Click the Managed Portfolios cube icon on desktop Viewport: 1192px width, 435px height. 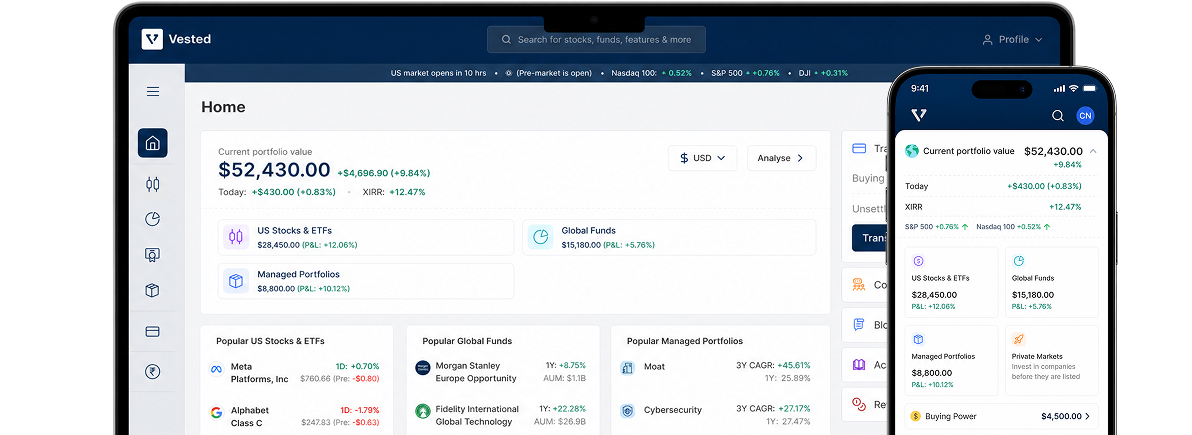pyautogui.click(x=236, y=281)
